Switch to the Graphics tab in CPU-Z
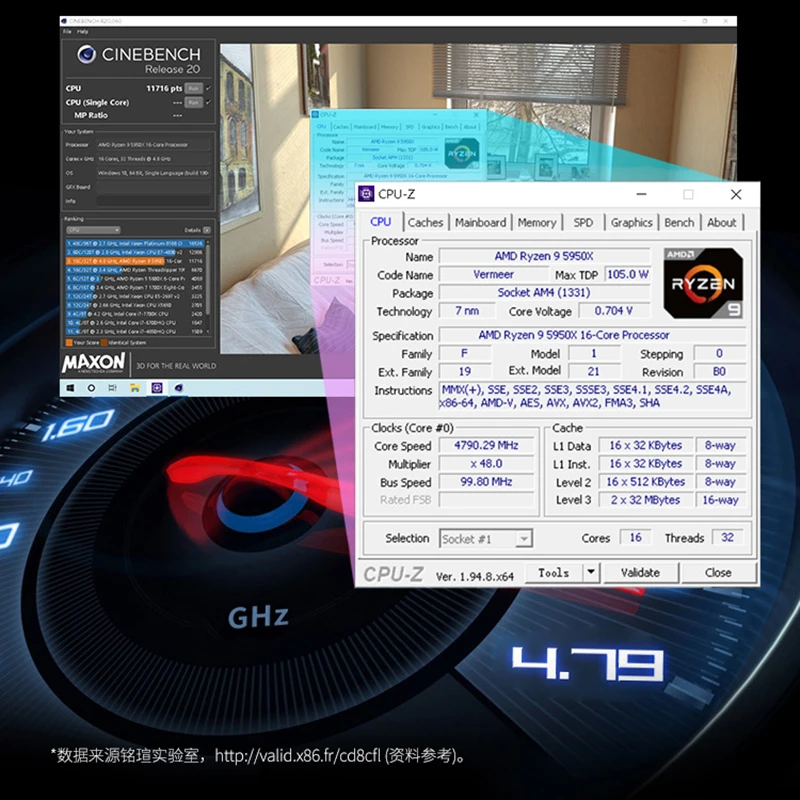 (632, 222)
